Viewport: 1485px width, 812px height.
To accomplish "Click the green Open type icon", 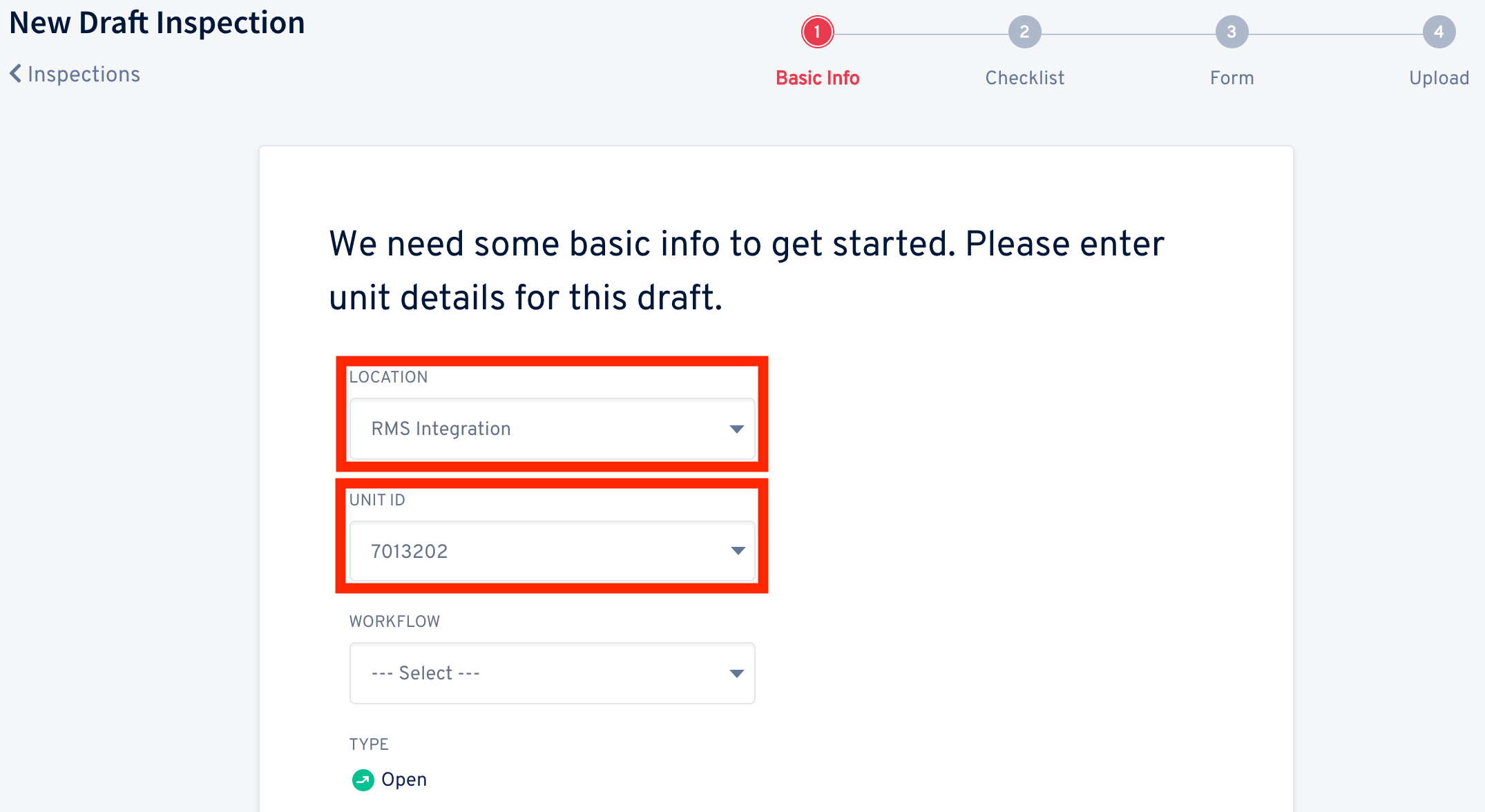I will pos(363,780).
